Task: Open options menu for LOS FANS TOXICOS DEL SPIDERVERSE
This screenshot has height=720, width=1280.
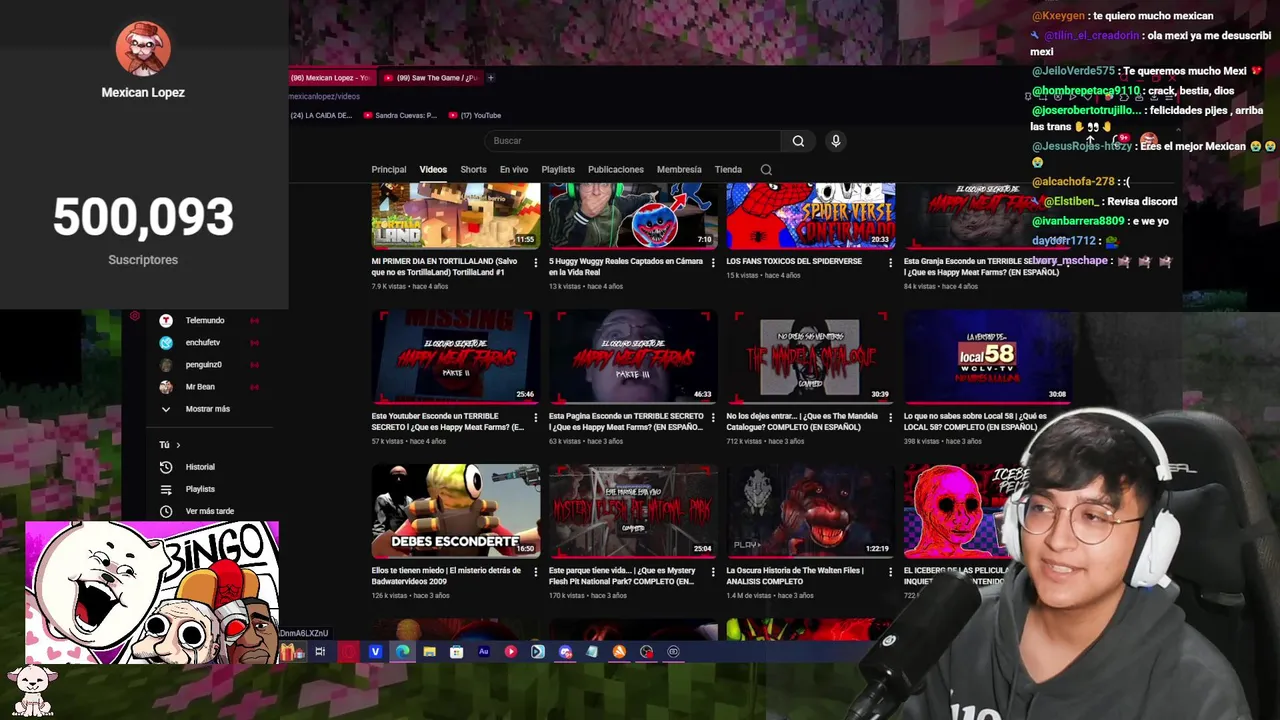Action: point(890,263)
